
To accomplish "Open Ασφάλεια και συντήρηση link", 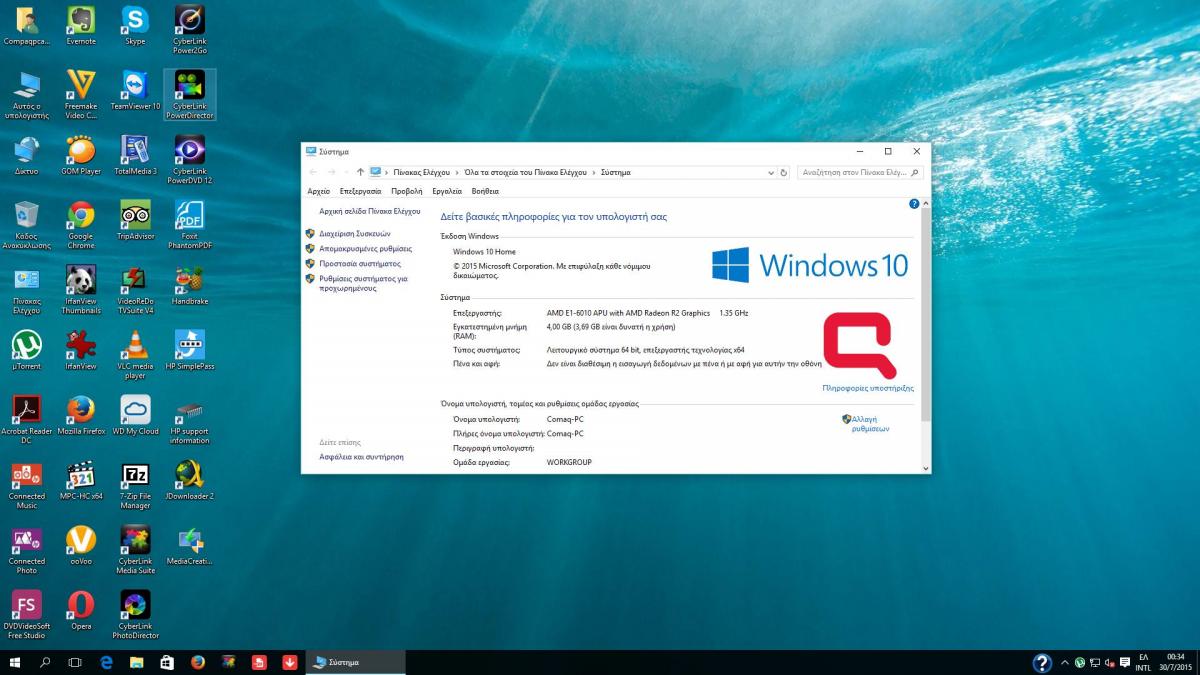I will [361, 456].
